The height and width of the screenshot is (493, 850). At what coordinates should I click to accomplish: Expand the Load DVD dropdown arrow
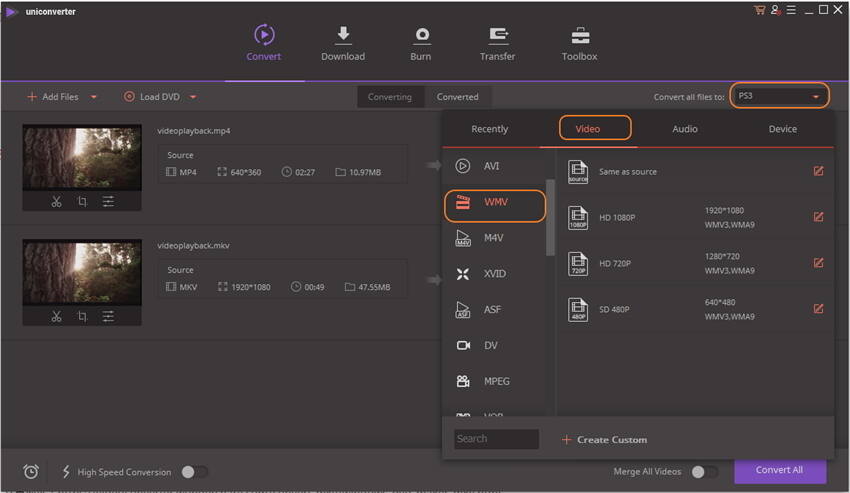(193, 97)
